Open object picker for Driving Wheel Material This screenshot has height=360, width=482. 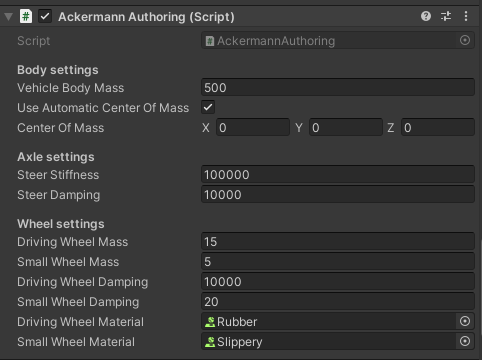[x=465, y=321]
